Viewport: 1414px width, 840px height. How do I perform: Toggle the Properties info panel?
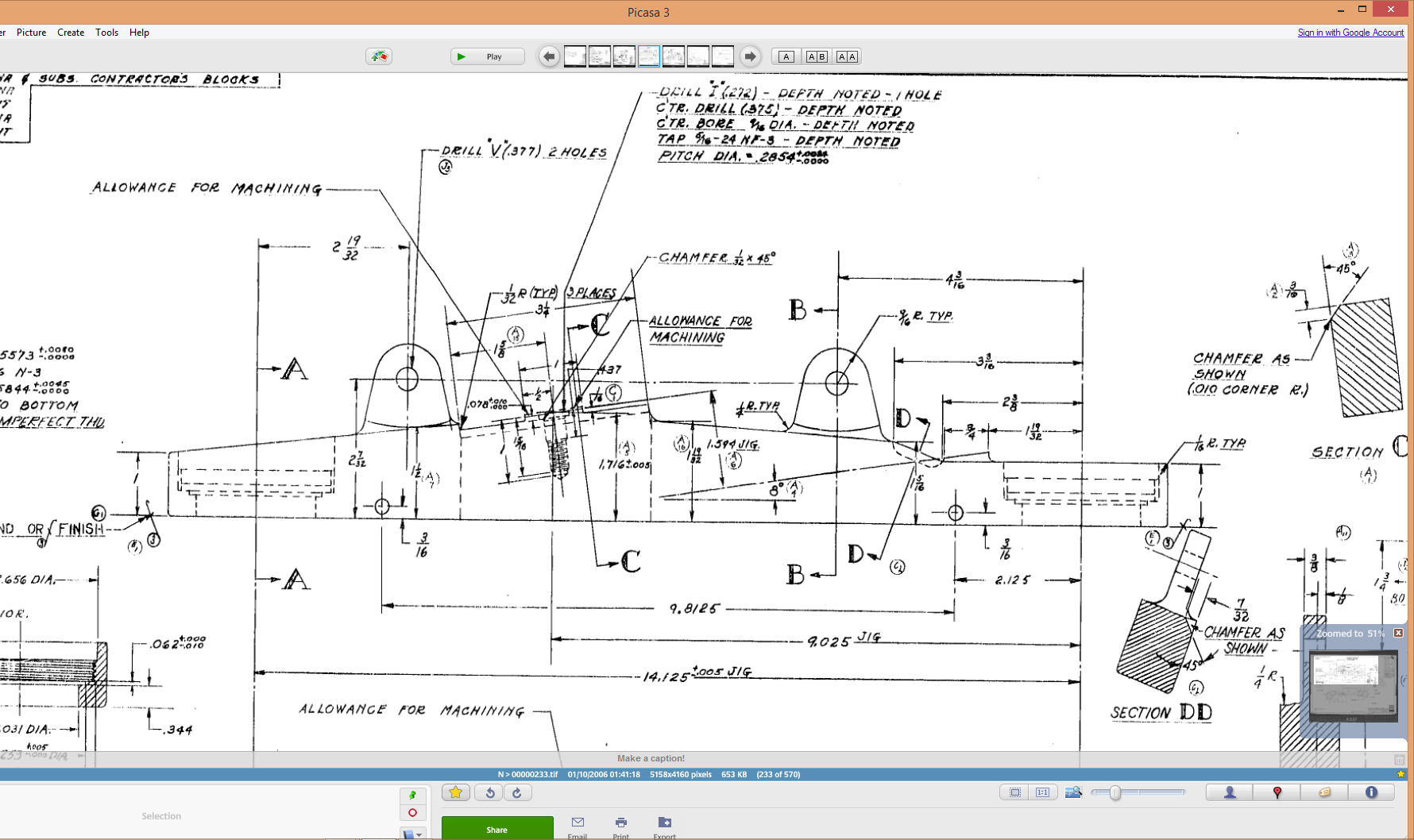1371,792
